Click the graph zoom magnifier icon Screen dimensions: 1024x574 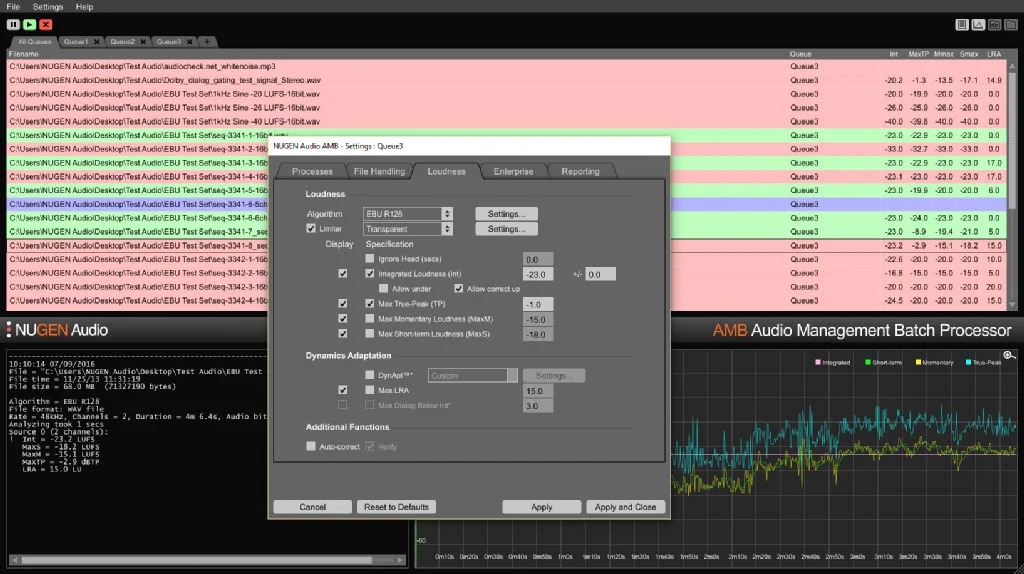(x=1010, y=355)
